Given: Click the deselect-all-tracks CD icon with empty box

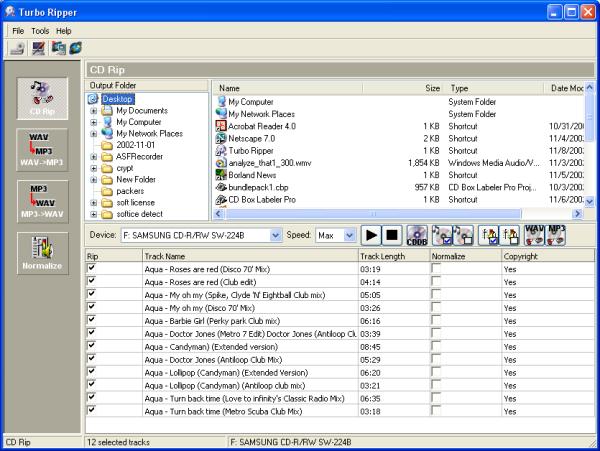Looking at the screenshot, I should point(463,235).
